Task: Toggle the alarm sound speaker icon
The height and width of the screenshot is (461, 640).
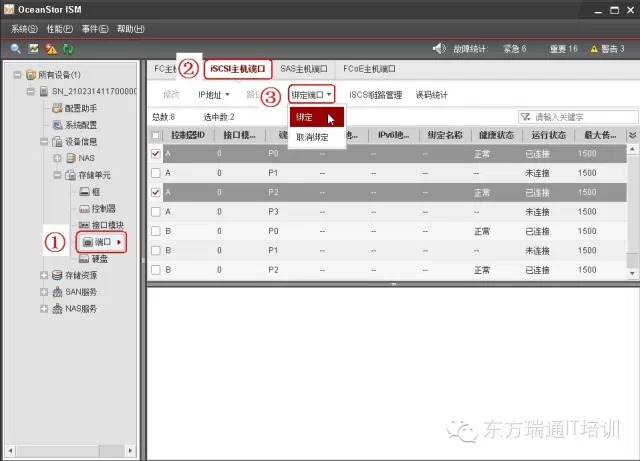Action: [439, 49]
